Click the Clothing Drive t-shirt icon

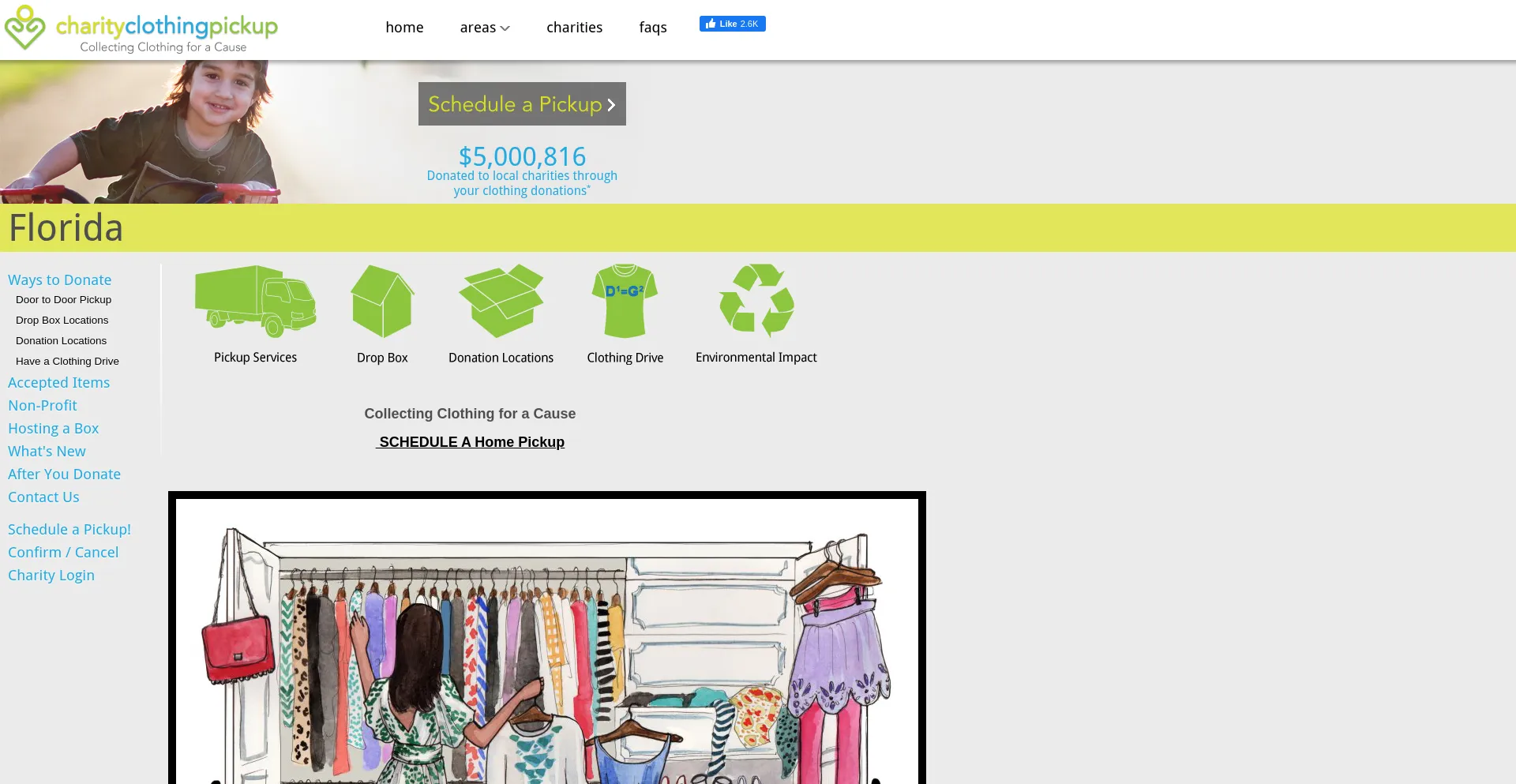tap(625, 302)
